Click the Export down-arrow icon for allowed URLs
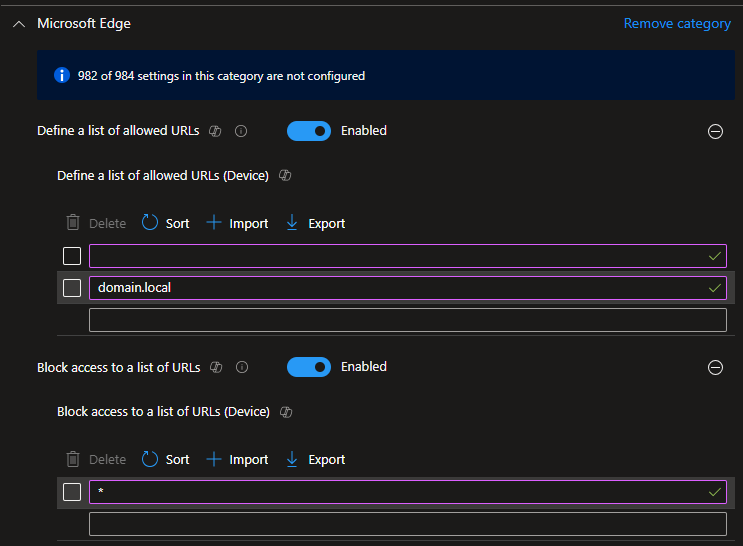 pyautogui.click(x=292, y=222)
